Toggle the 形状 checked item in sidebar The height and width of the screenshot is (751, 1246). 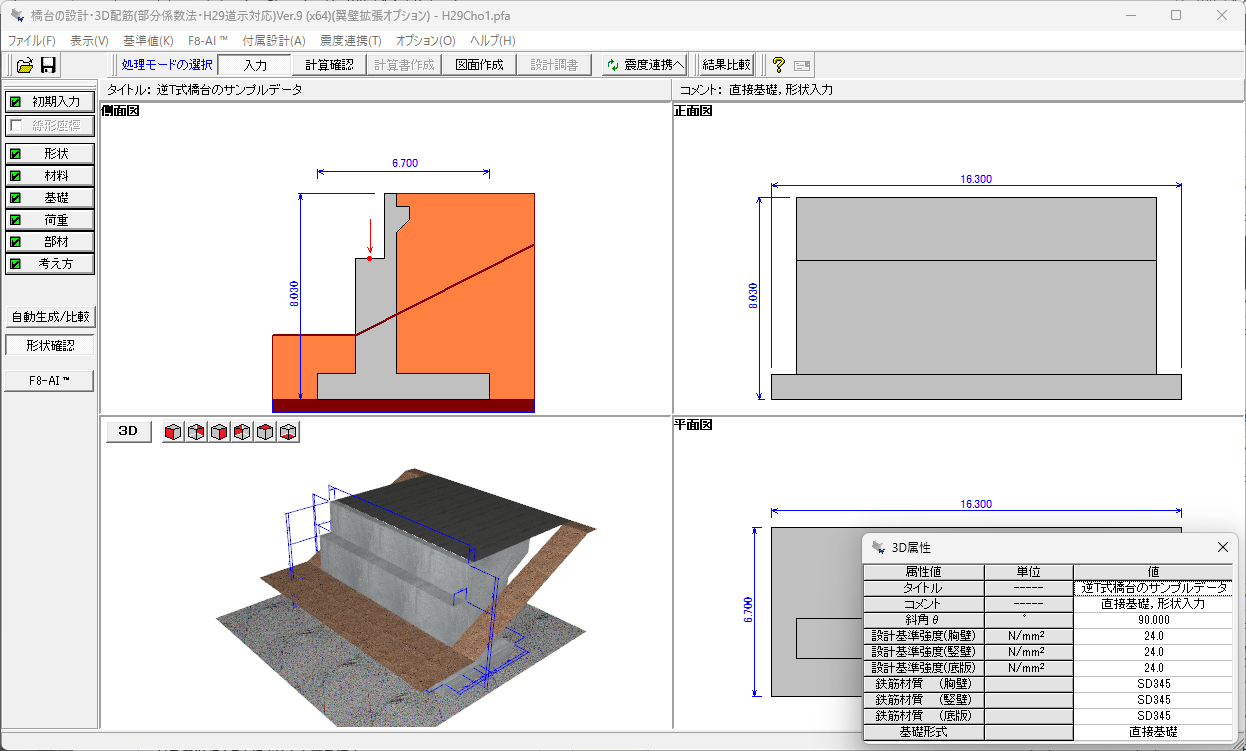pyautogui.click(x=50, y=154)
